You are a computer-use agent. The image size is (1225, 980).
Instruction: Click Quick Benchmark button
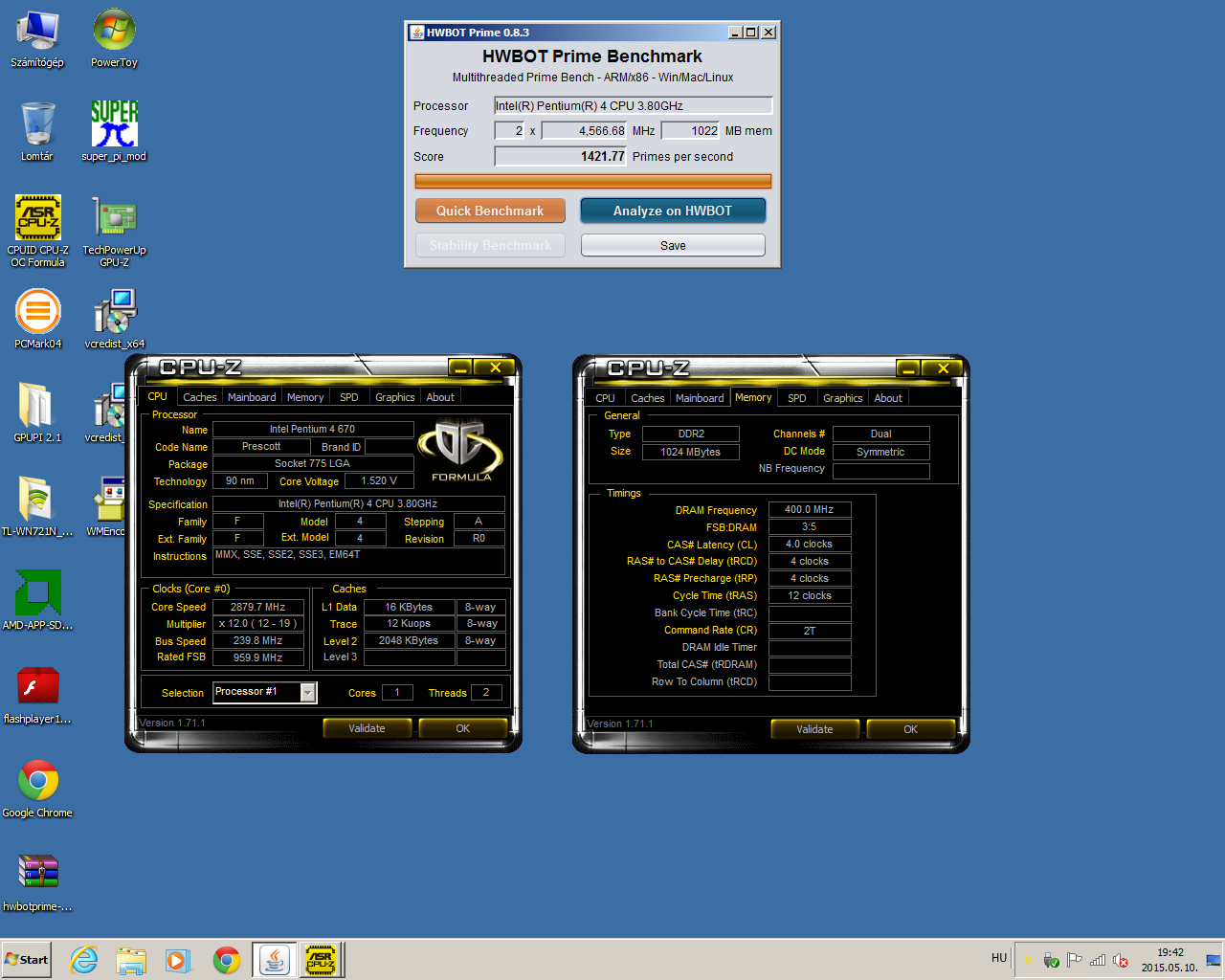[x=490, y=211]
